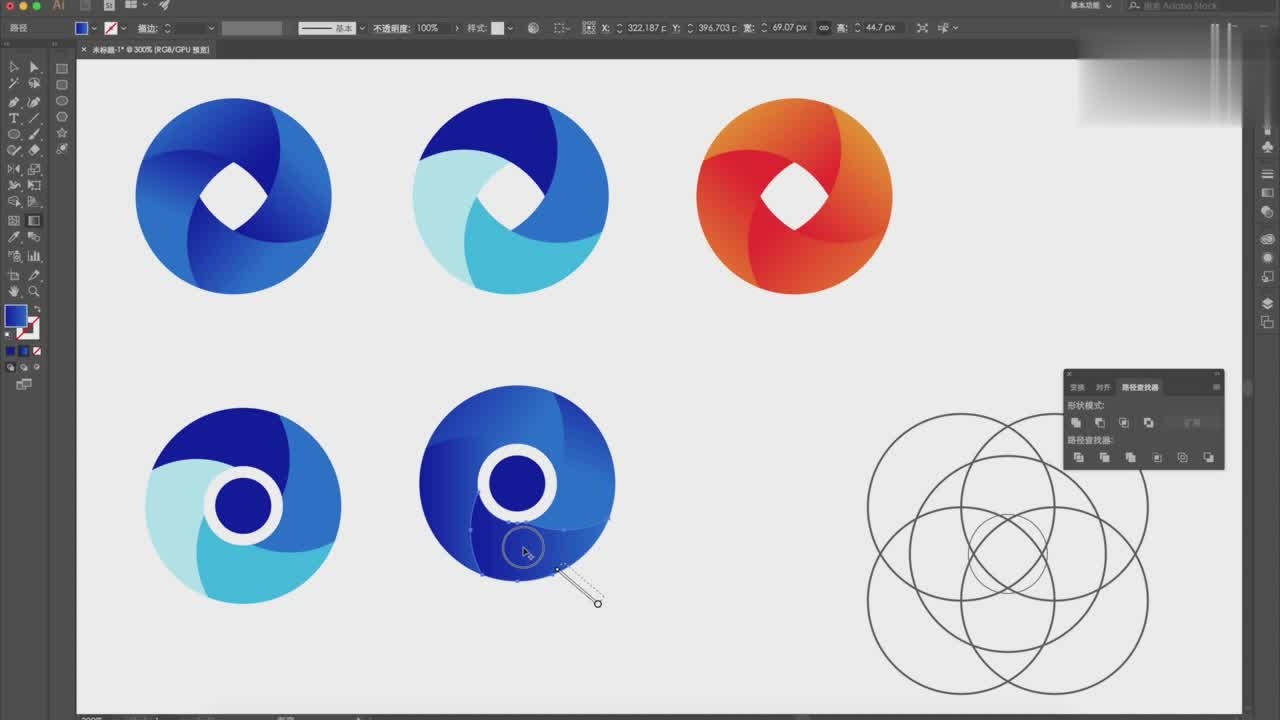The height and width of the screenshot is (720, 1280).
Task: Select the Hand tool
Action: tap(14, 291)
